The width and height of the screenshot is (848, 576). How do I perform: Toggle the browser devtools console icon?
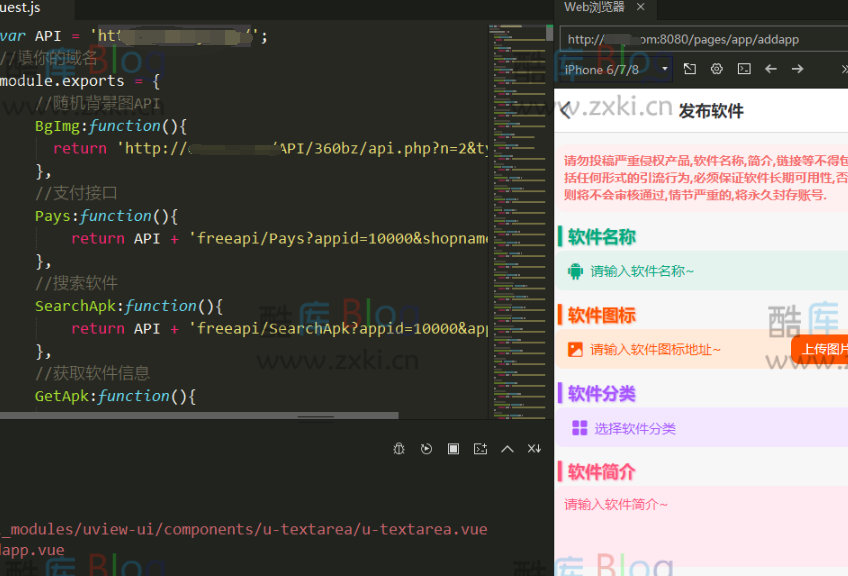point(742,68)
